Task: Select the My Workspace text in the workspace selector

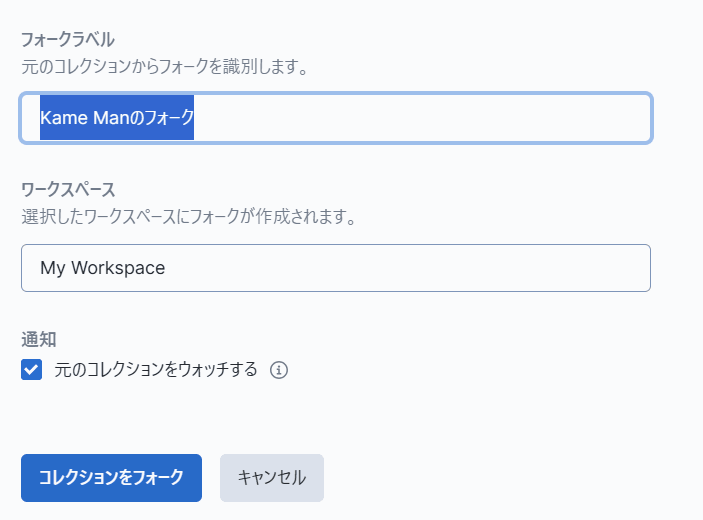Action: 103,268
